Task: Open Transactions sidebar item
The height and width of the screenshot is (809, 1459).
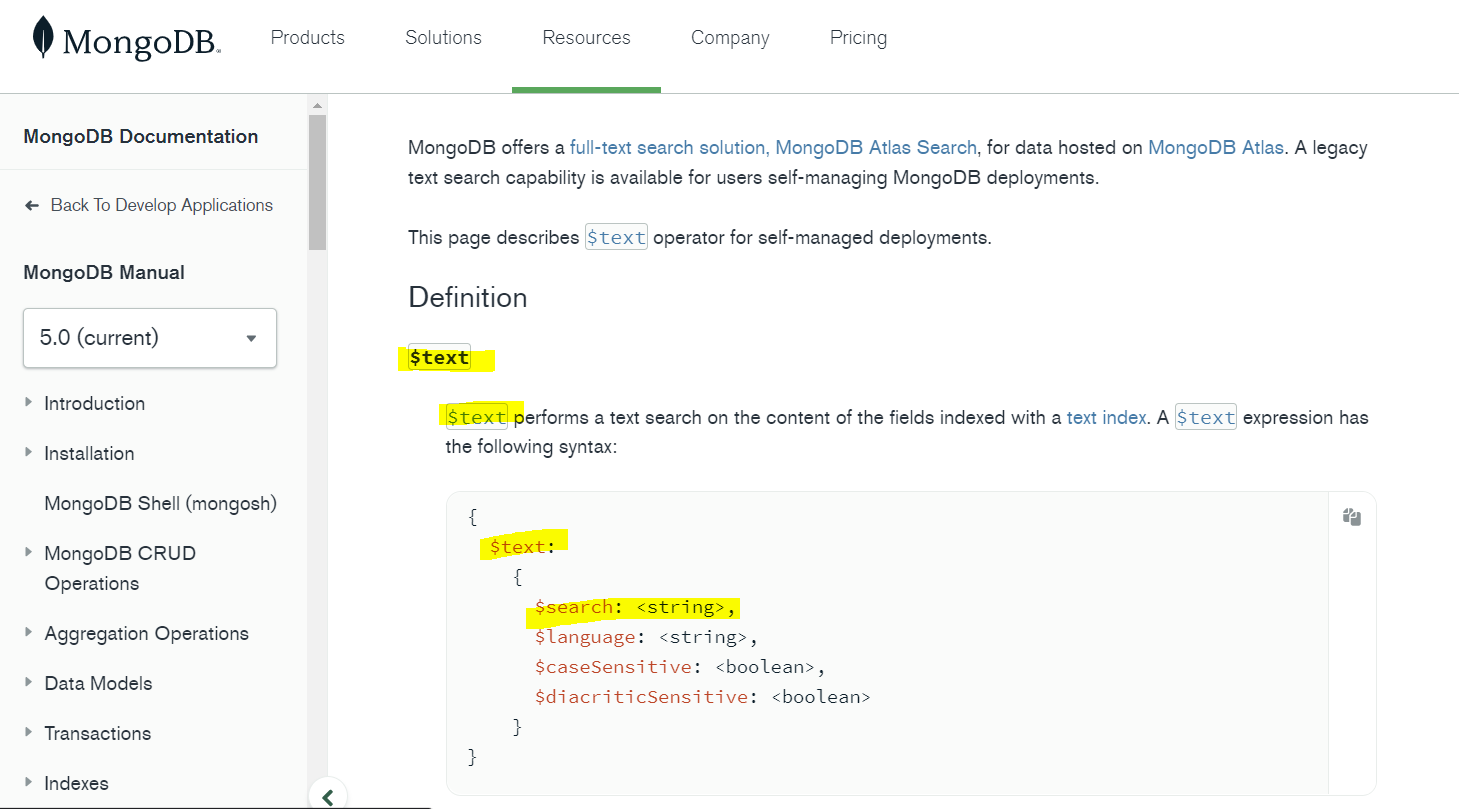Action: click(98, 733)
